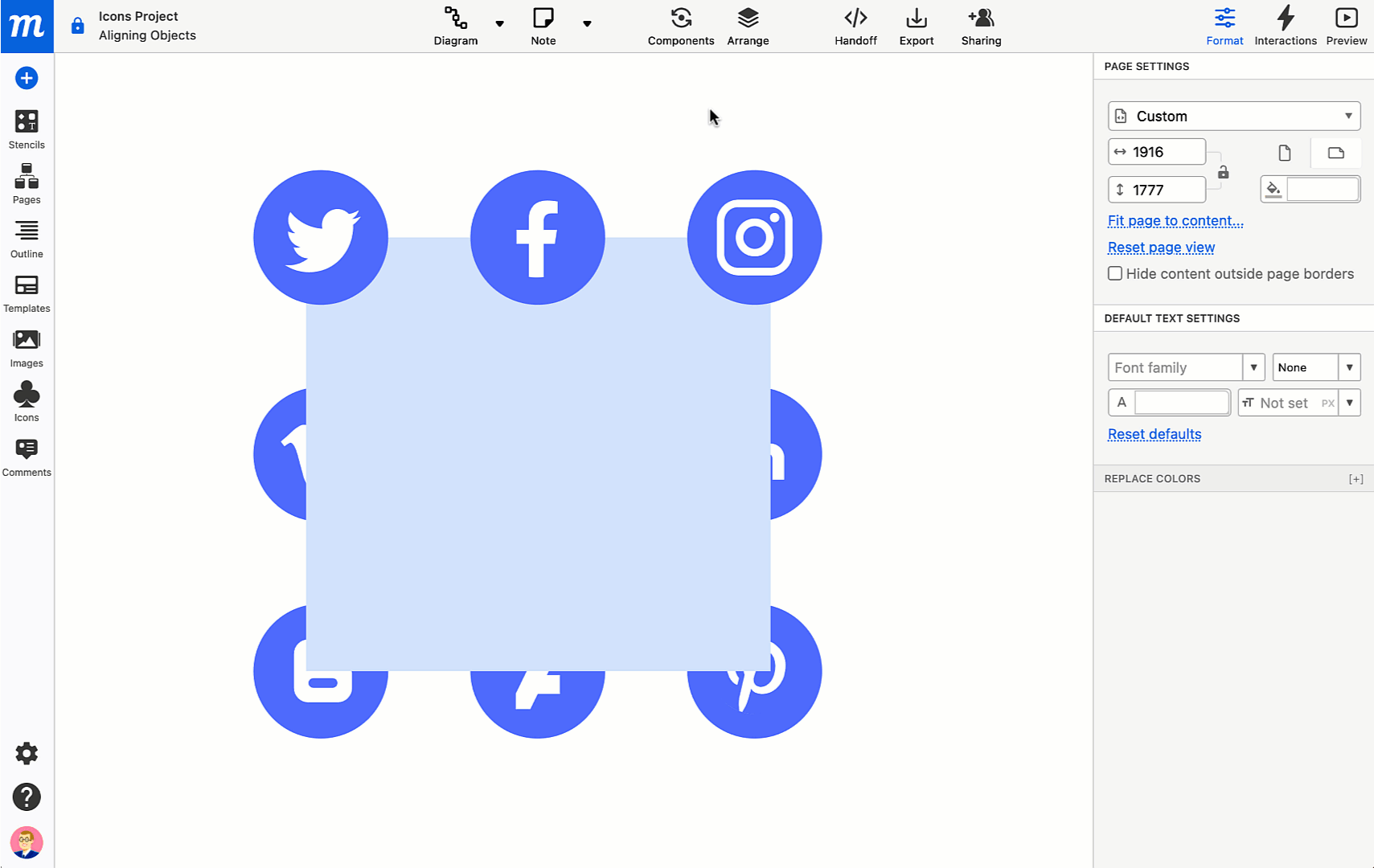Viewport: 1374px width, 868px height.
Task: Open the Pages panel
Action: coord(27,182)
